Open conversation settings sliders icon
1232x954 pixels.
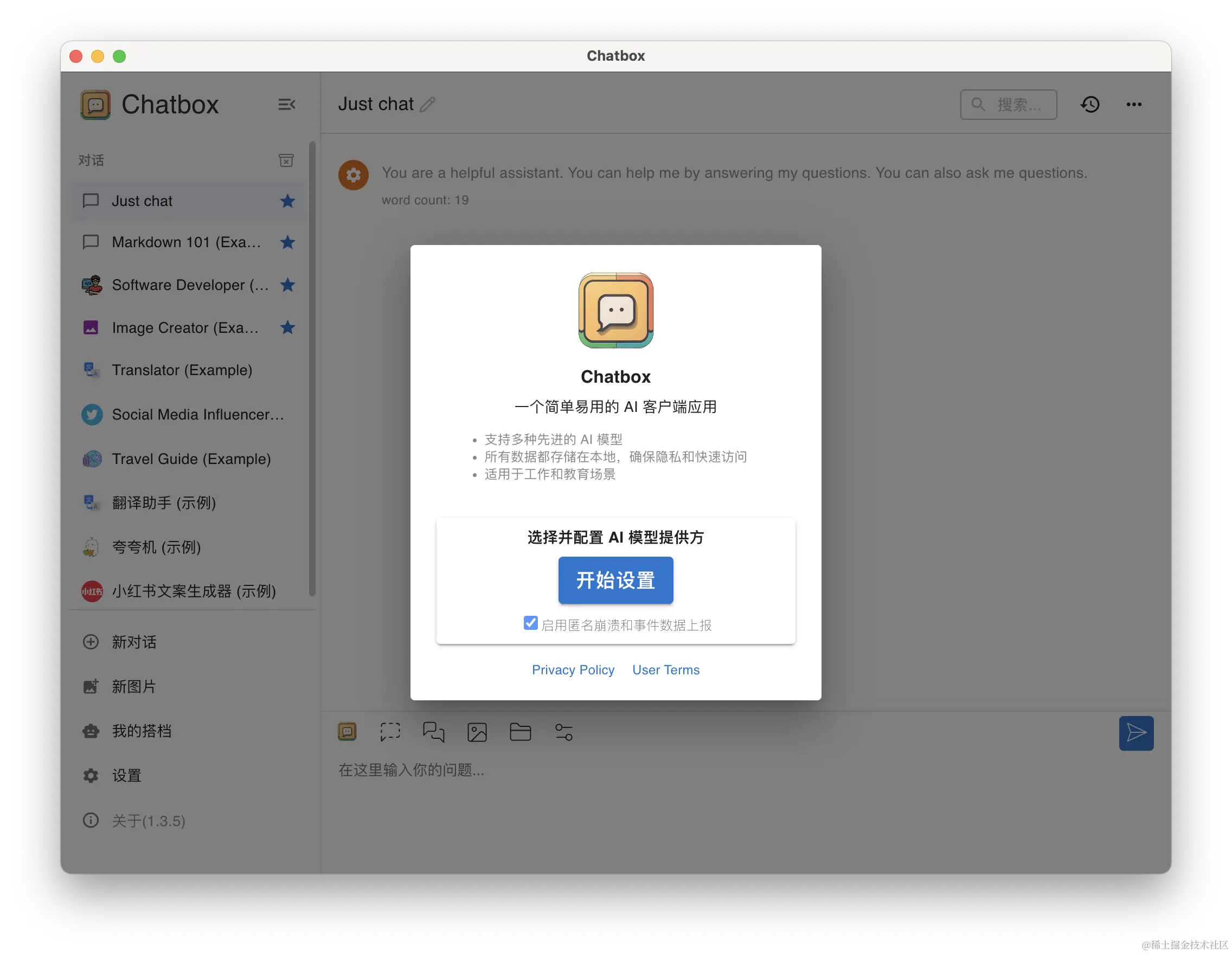(x=563, y=732)
